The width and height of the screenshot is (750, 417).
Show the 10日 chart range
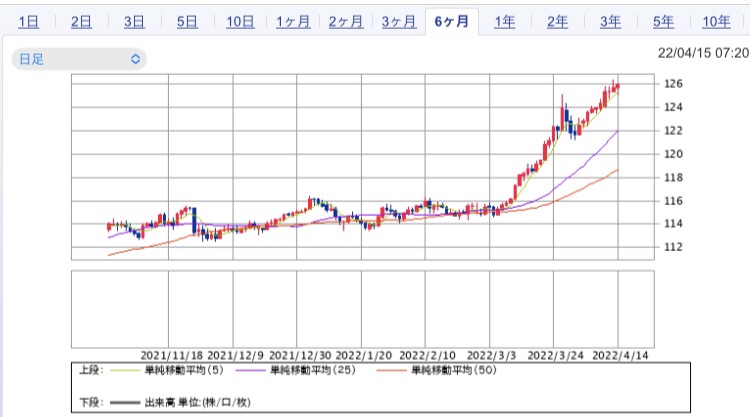click(x=240, y=22)
